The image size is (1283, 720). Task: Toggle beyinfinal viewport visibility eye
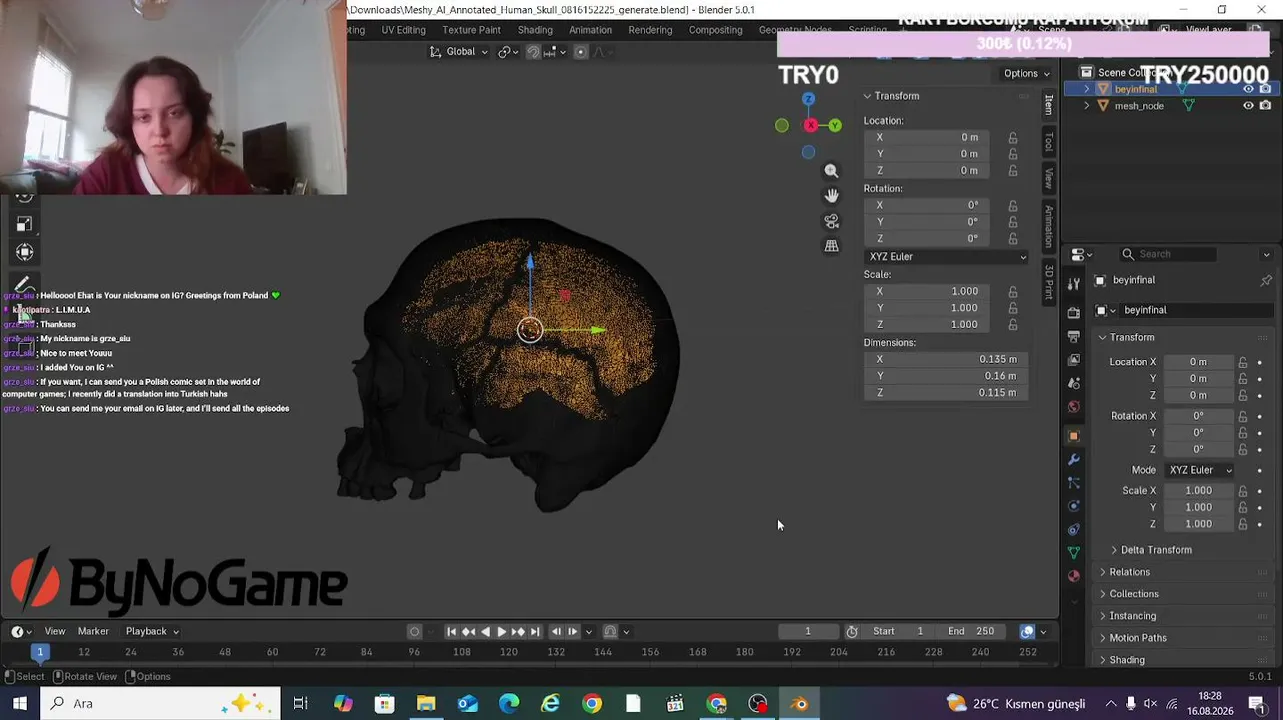(x=1248, y=89)
